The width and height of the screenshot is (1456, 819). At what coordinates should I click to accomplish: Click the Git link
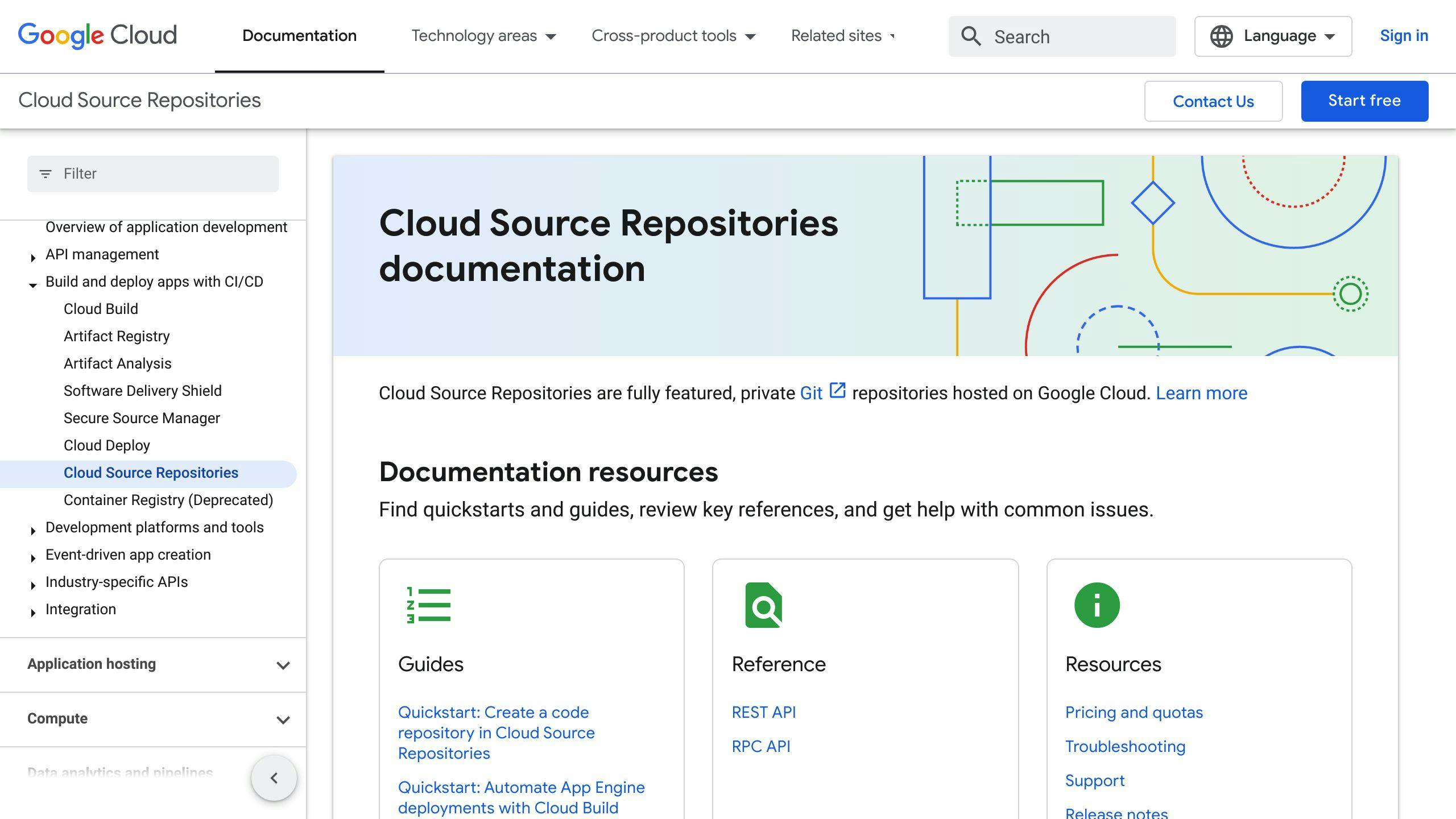811,393
